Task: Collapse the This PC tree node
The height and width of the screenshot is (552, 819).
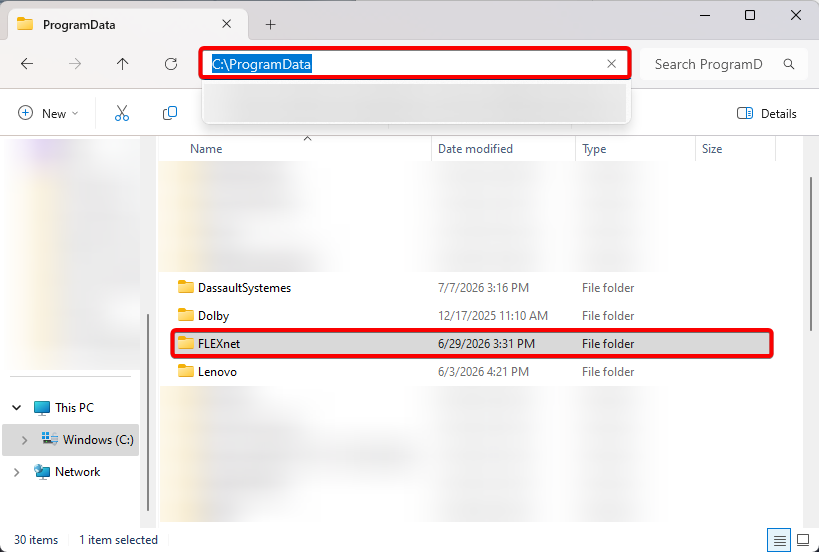Action: pyautogui.click(x=17, y=408)
